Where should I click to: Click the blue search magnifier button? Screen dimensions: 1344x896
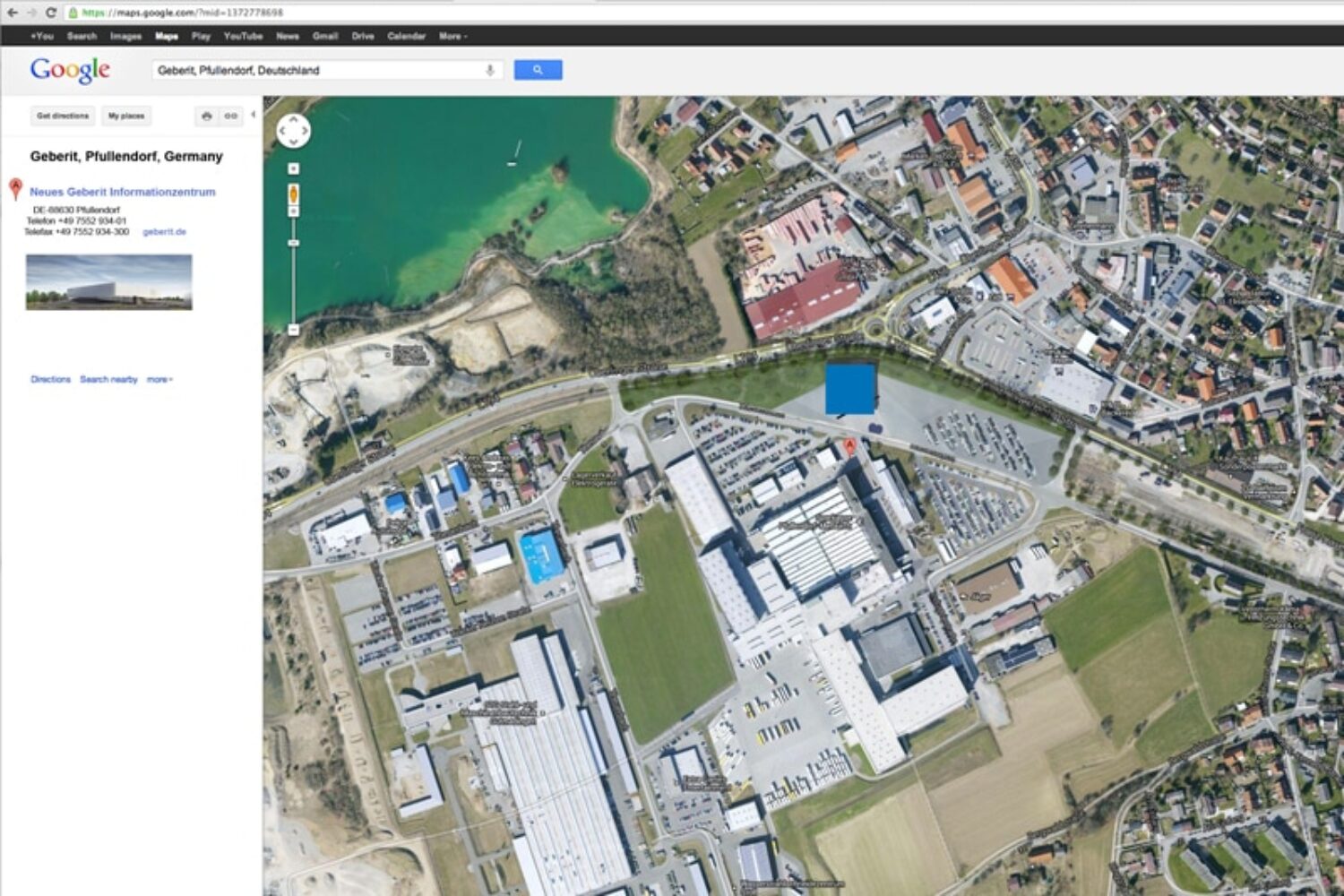pyautogui.click(x=538, y=70)
